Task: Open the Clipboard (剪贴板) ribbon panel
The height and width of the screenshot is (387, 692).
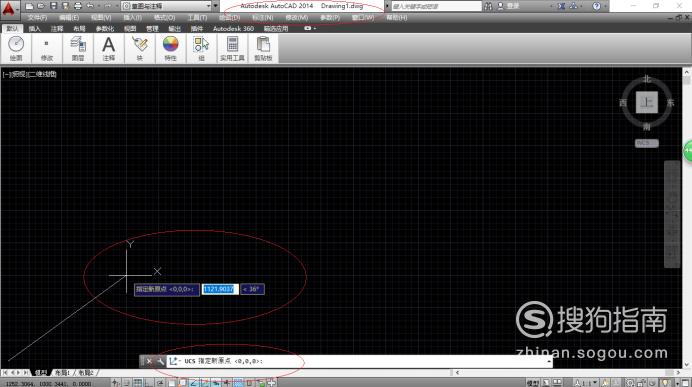Action: [263, 49]
